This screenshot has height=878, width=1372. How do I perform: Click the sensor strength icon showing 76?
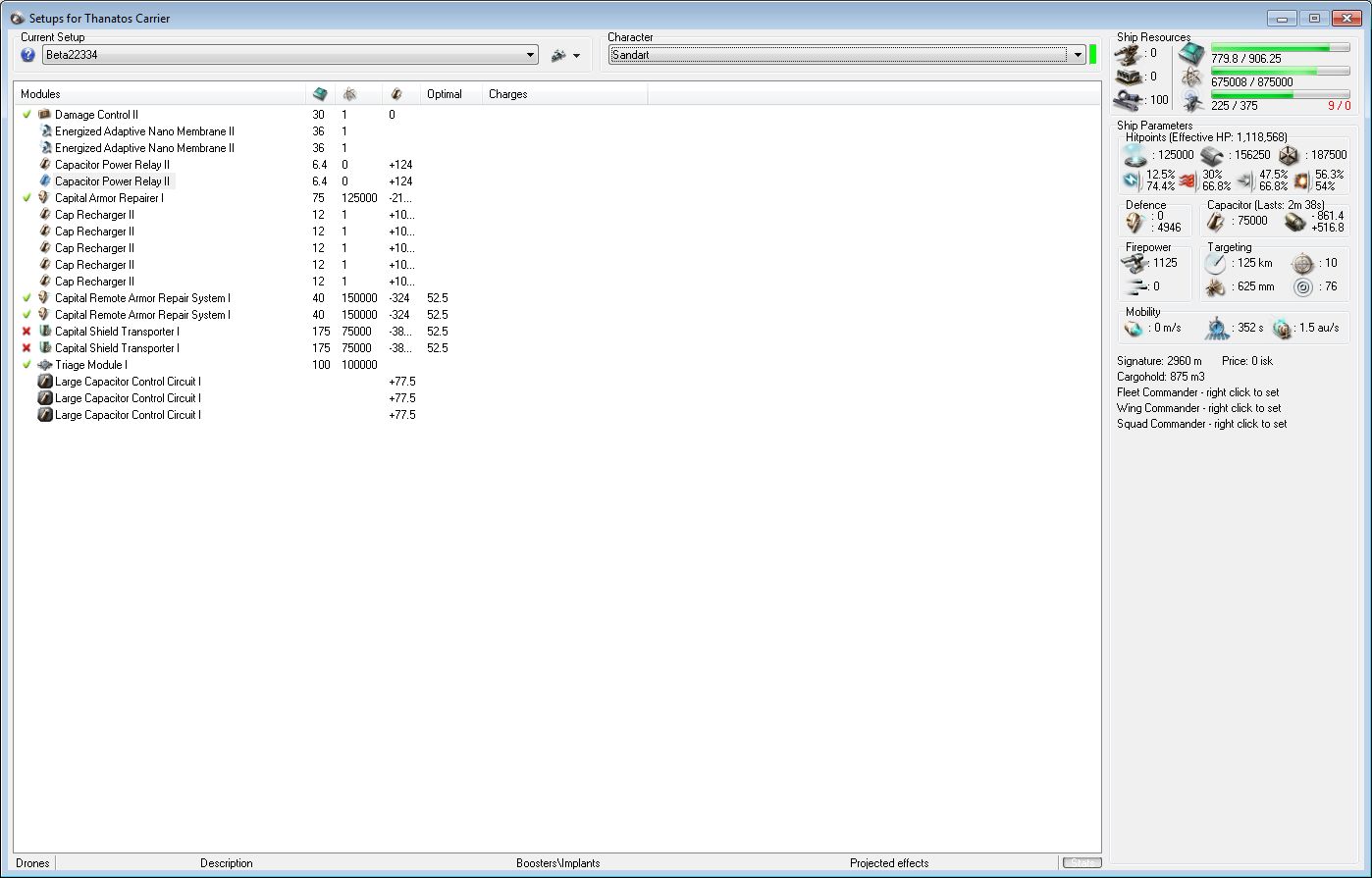click(1302, 287)
